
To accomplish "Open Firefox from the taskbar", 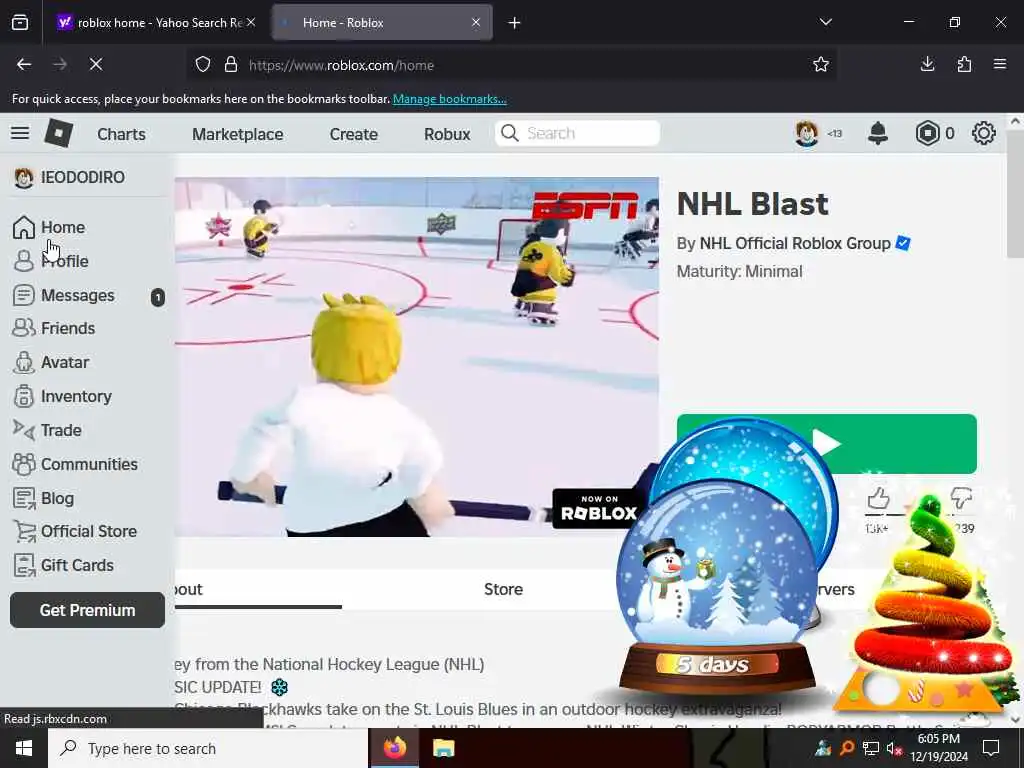I will pos(394,748).
